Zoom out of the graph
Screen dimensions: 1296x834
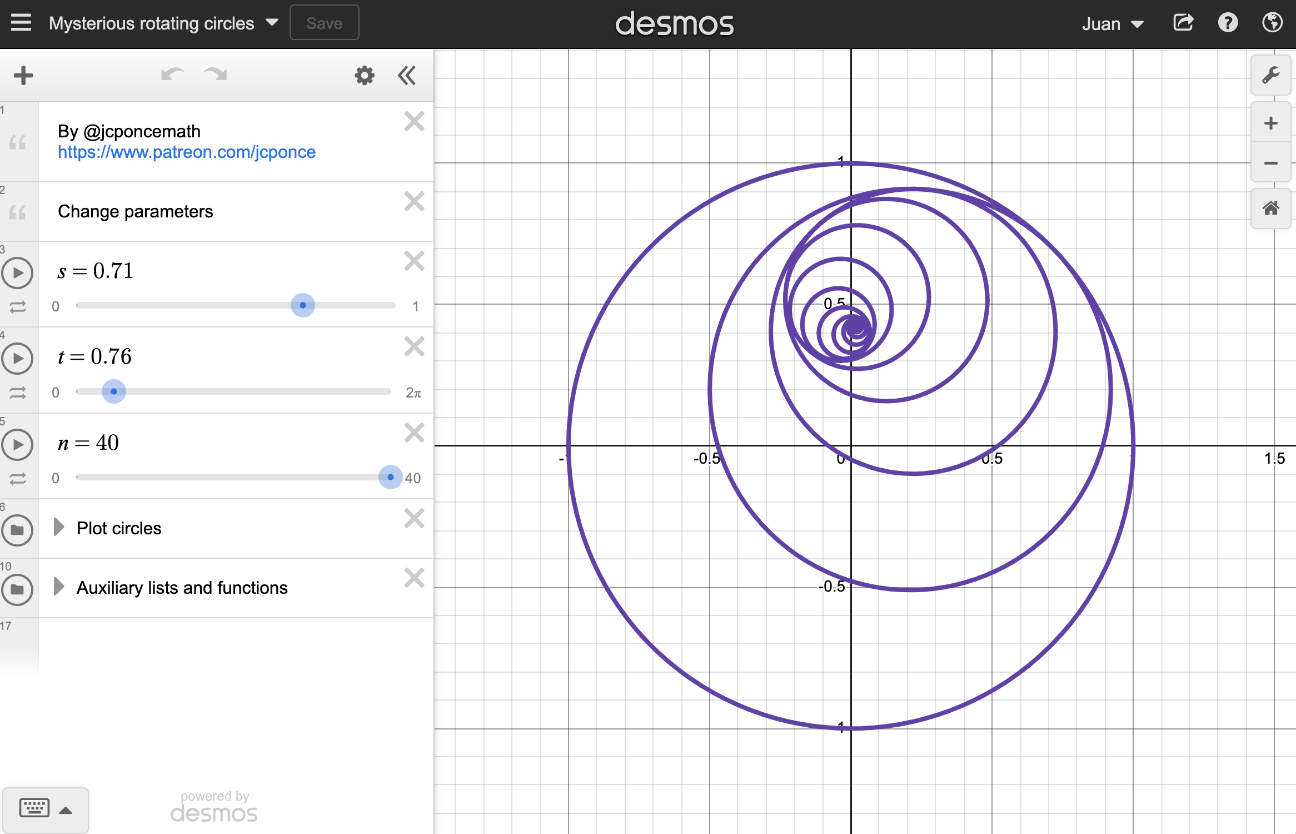click(1271, 163)
